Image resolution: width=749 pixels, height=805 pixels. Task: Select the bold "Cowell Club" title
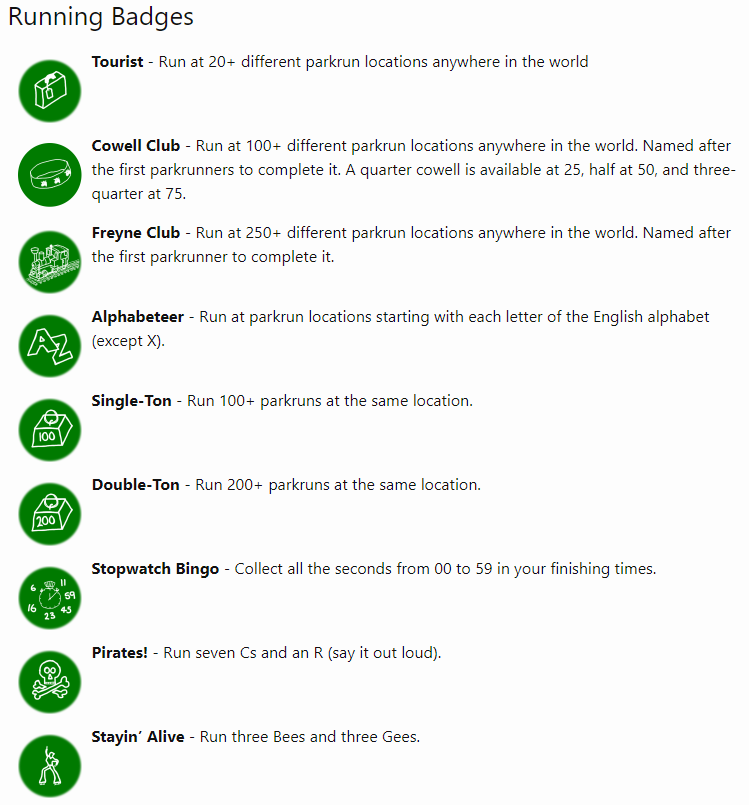[x=135, y=146]
